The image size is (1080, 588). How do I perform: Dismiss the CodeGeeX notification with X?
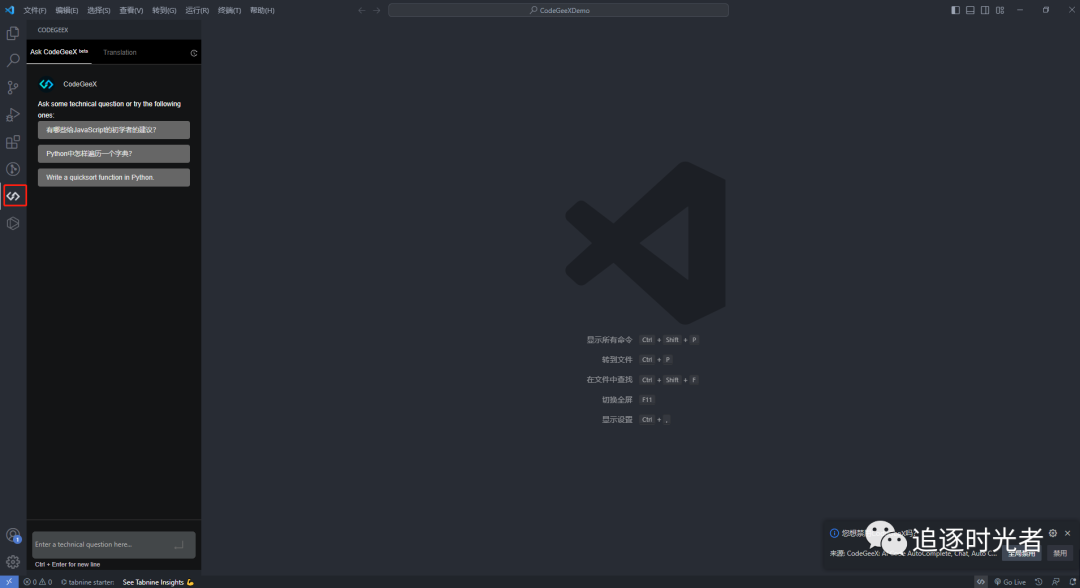1068,533
